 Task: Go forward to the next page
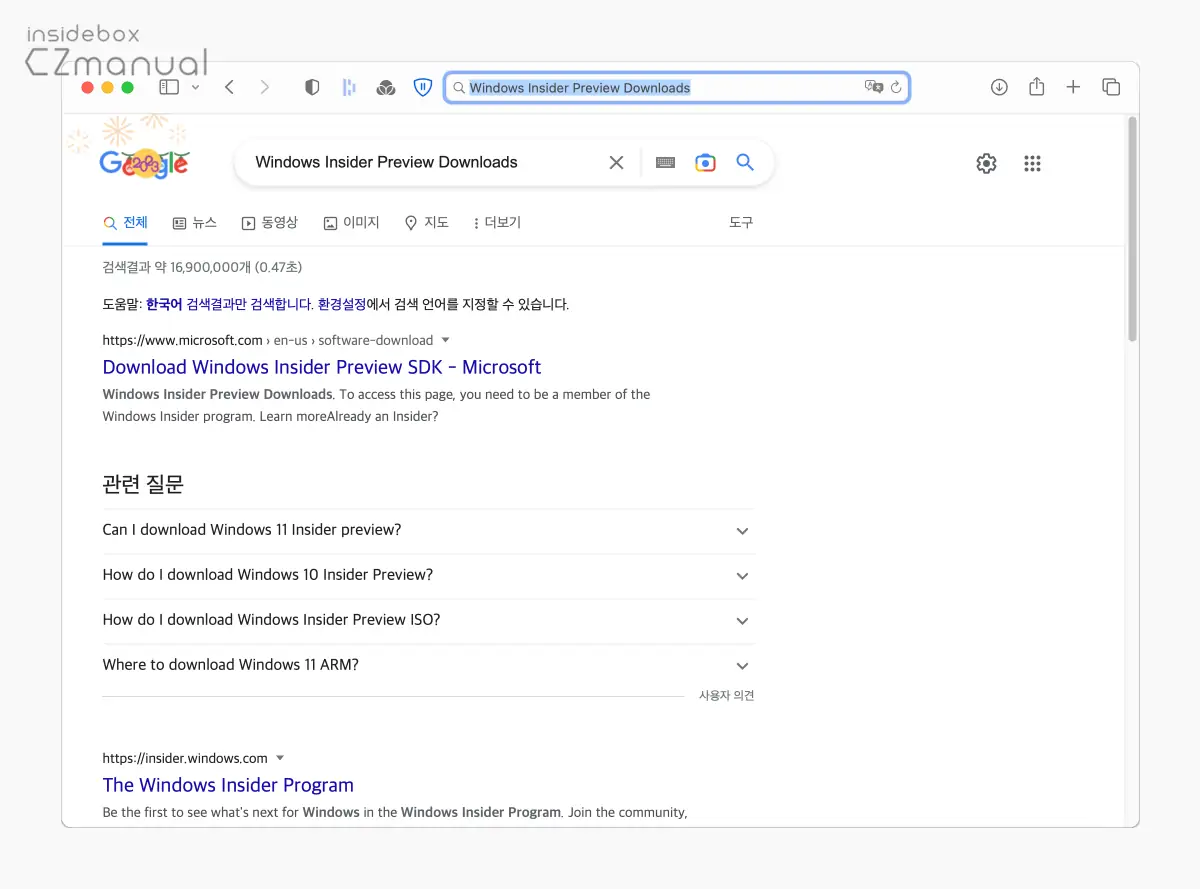264,87
